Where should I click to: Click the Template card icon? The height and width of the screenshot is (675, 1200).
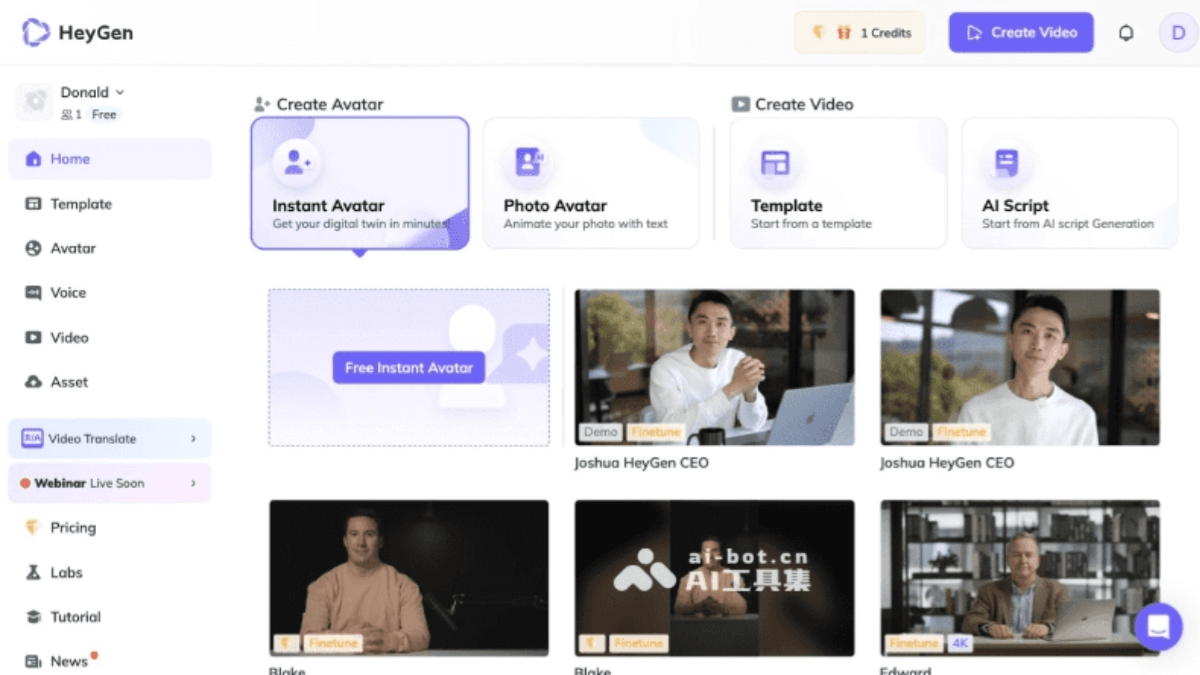point(775,162)
